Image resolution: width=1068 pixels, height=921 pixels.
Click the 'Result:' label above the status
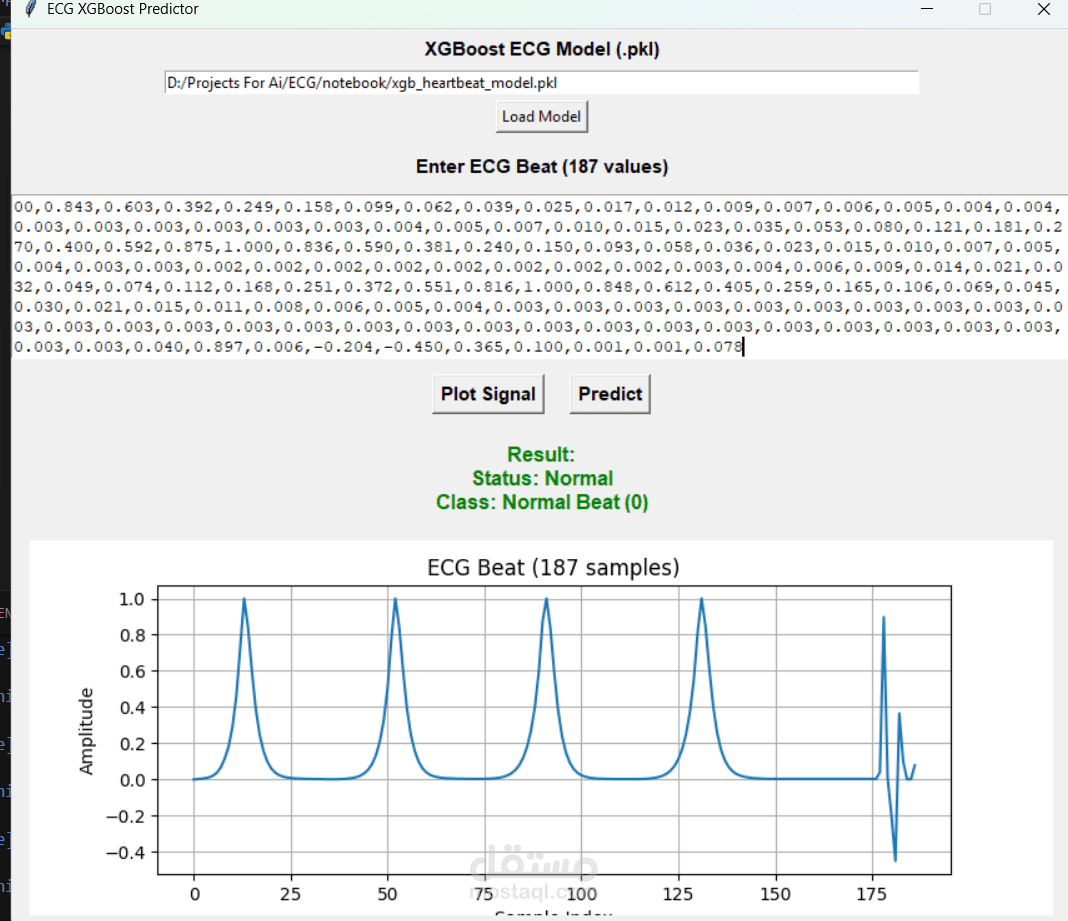[x=541, y=454]
